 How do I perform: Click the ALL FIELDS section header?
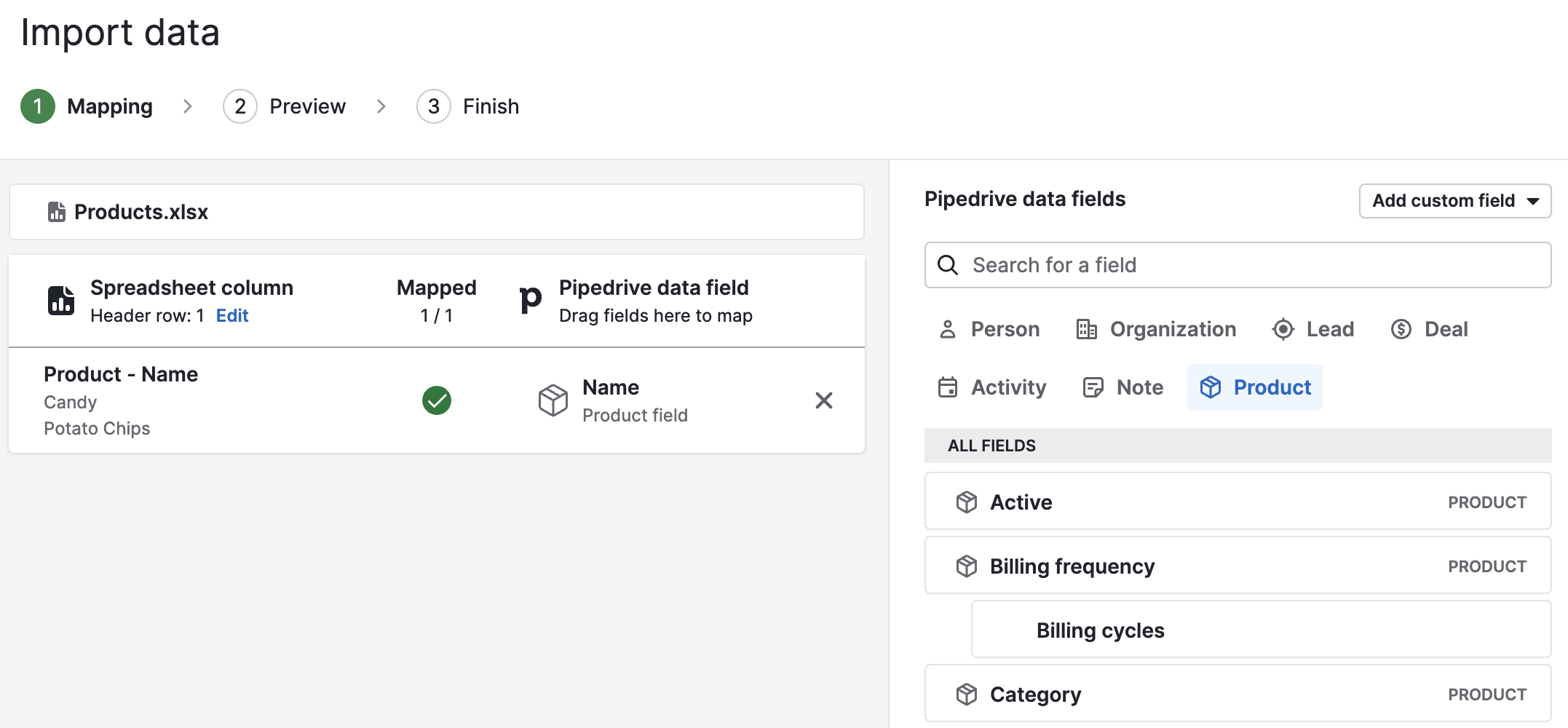[1238, 446]
